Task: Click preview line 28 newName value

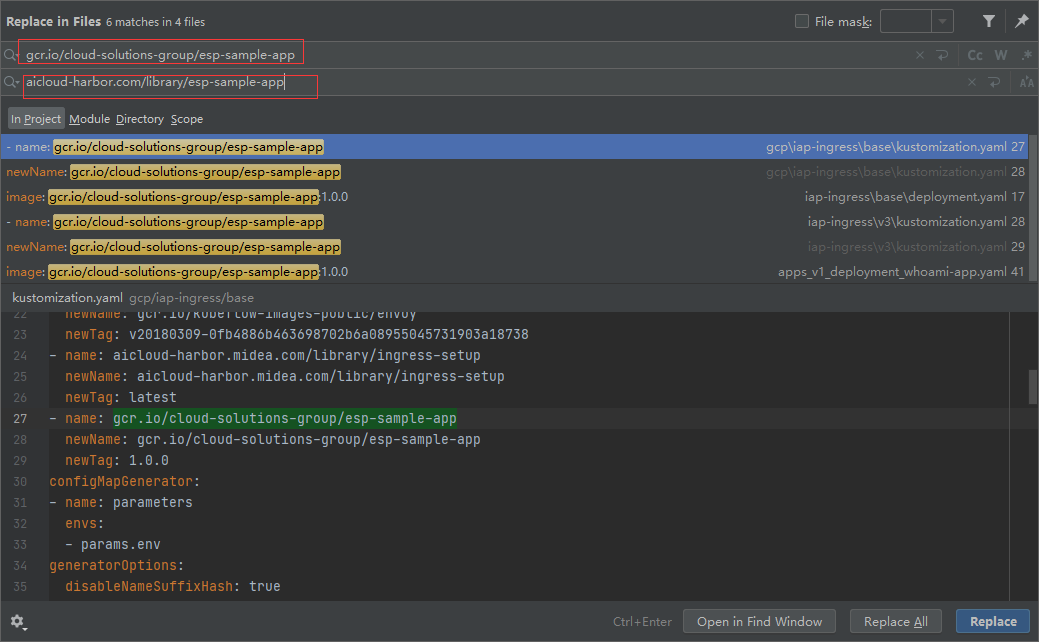Action: click(x=309, y=440)
